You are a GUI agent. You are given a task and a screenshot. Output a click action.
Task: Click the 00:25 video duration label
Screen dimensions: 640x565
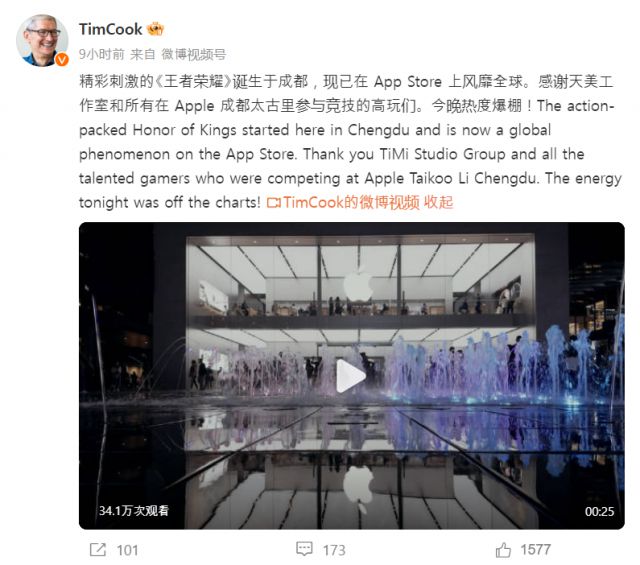pos(599,511)
